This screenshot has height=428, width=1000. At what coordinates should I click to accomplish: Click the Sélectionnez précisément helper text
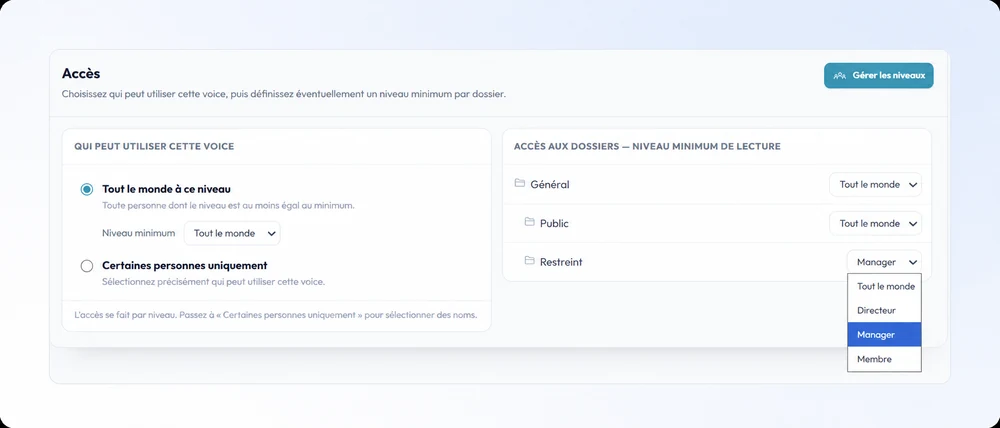pos(214,282)
